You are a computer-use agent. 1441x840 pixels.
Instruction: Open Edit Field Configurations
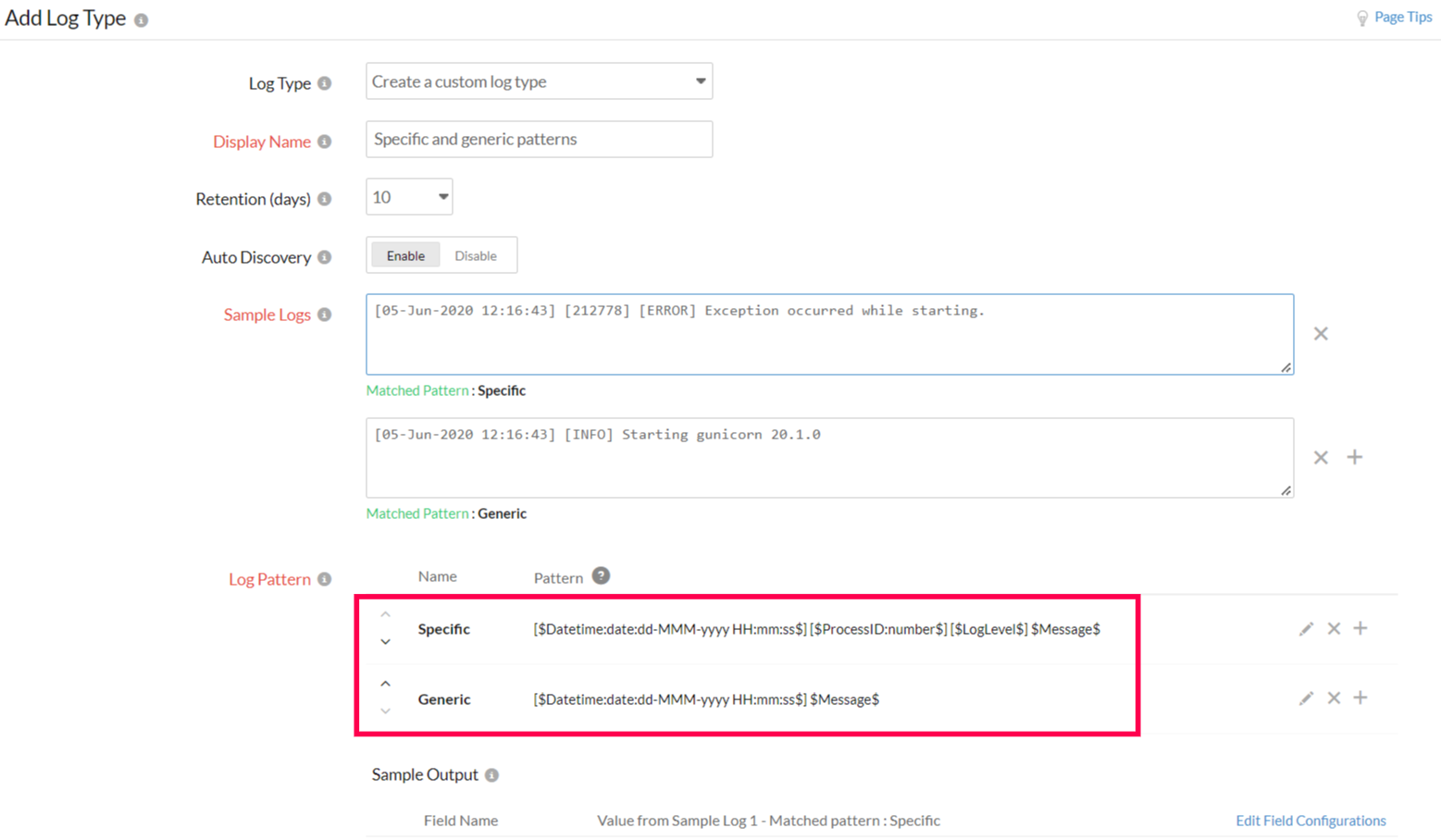[1311, 821]
